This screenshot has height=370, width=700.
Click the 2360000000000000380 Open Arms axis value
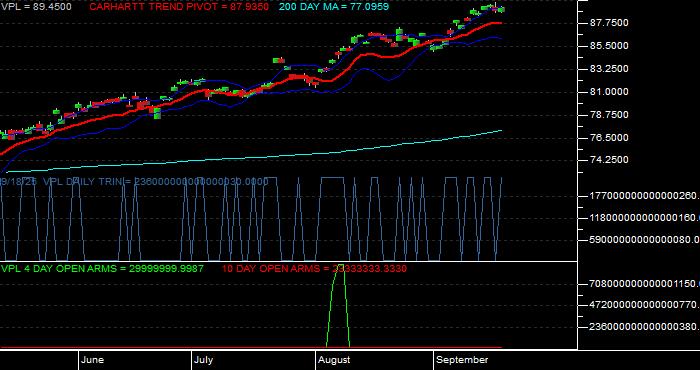click(645, 327)
